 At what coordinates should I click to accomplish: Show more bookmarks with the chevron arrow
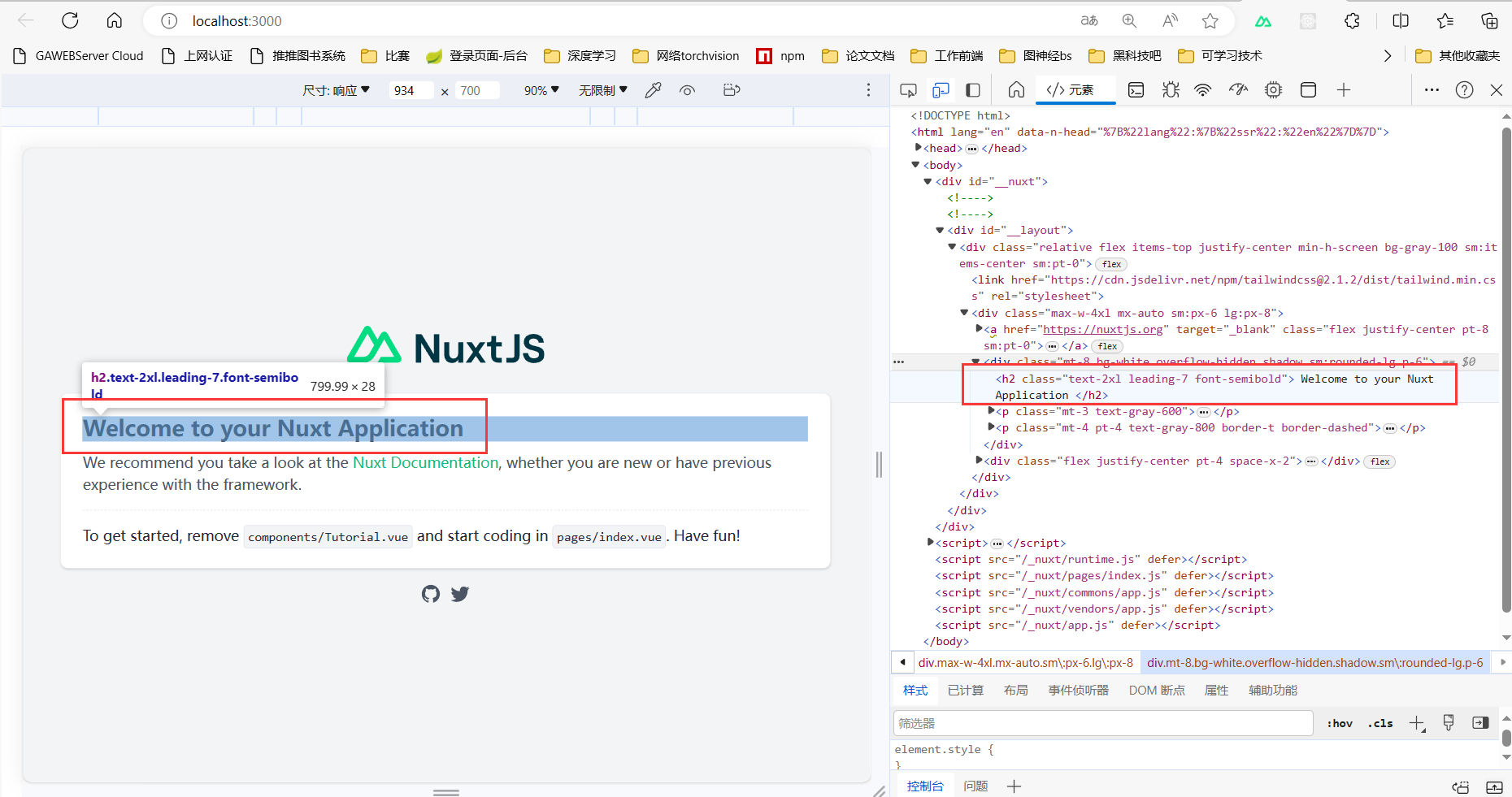tap(1388, 55)
